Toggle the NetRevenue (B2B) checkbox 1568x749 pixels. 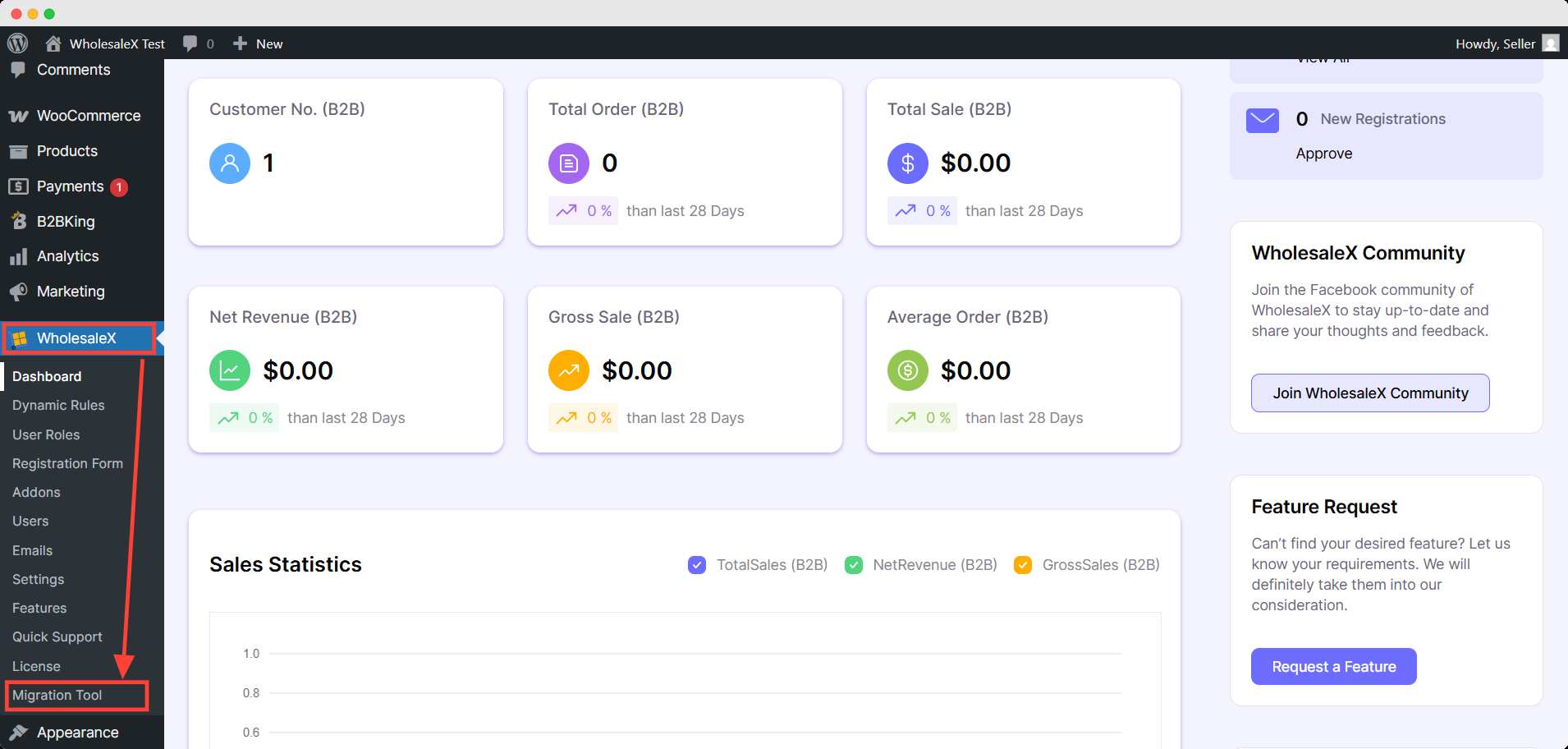click(x=854, y=565)
